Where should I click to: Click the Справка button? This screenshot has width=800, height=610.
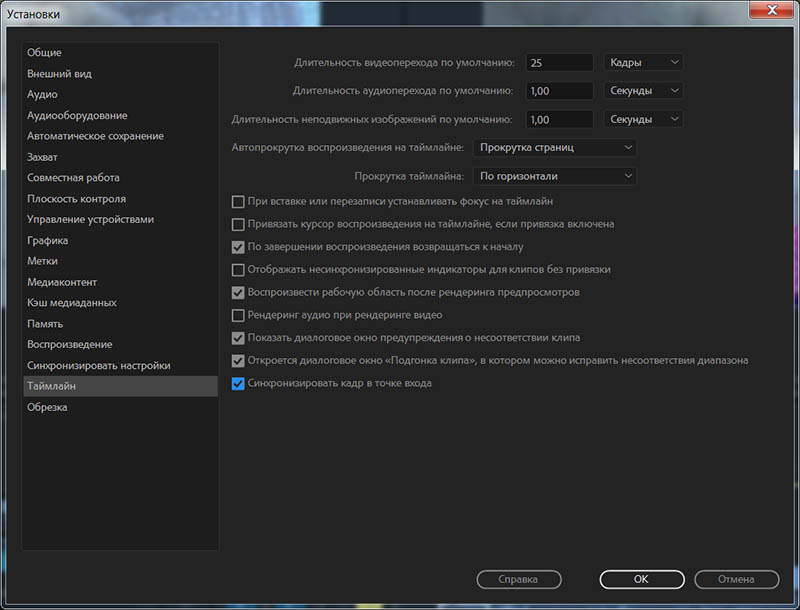click(519, 579)
